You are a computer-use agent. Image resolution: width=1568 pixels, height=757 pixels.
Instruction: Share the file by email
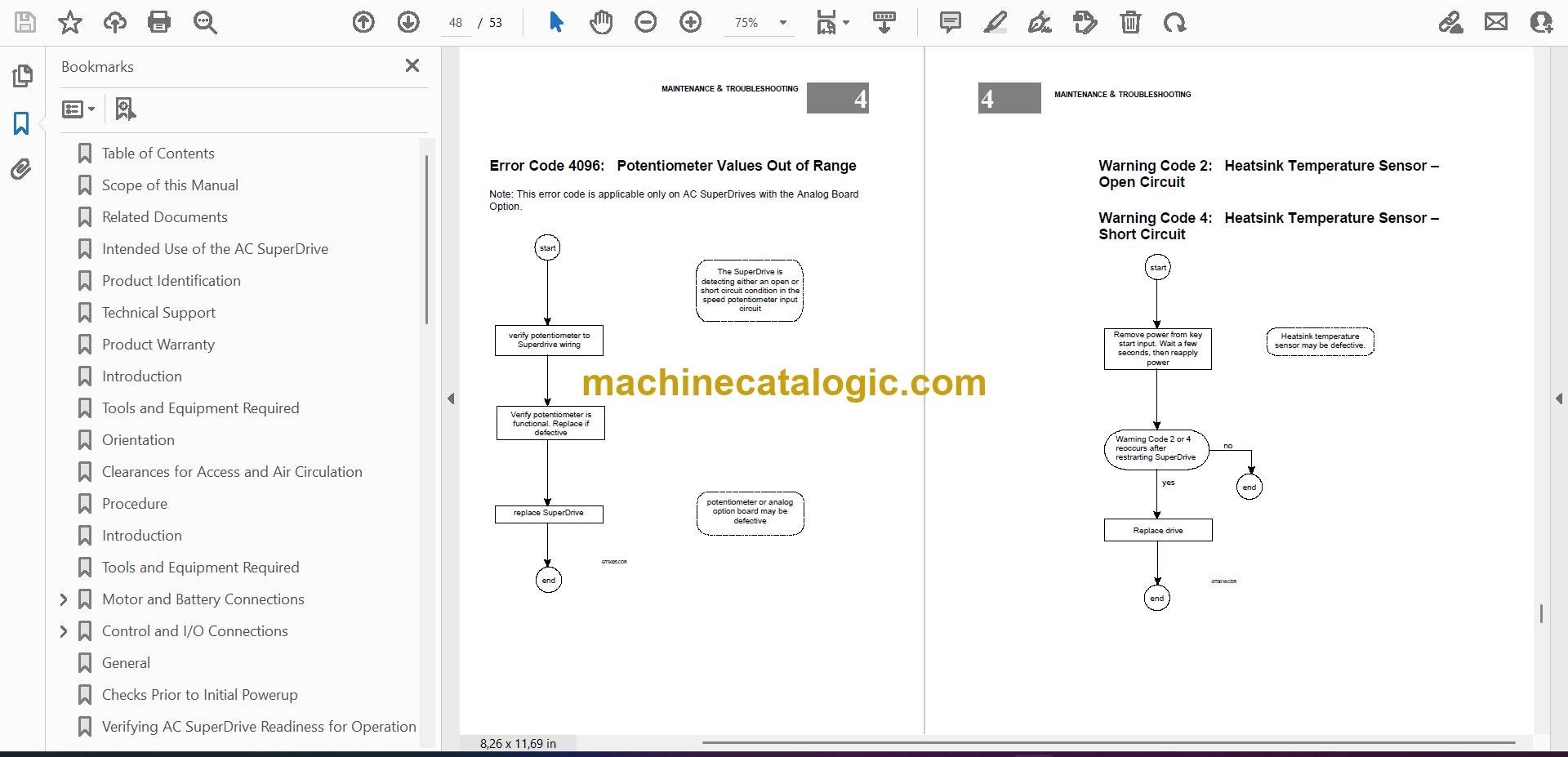[x=1496, y=22]
